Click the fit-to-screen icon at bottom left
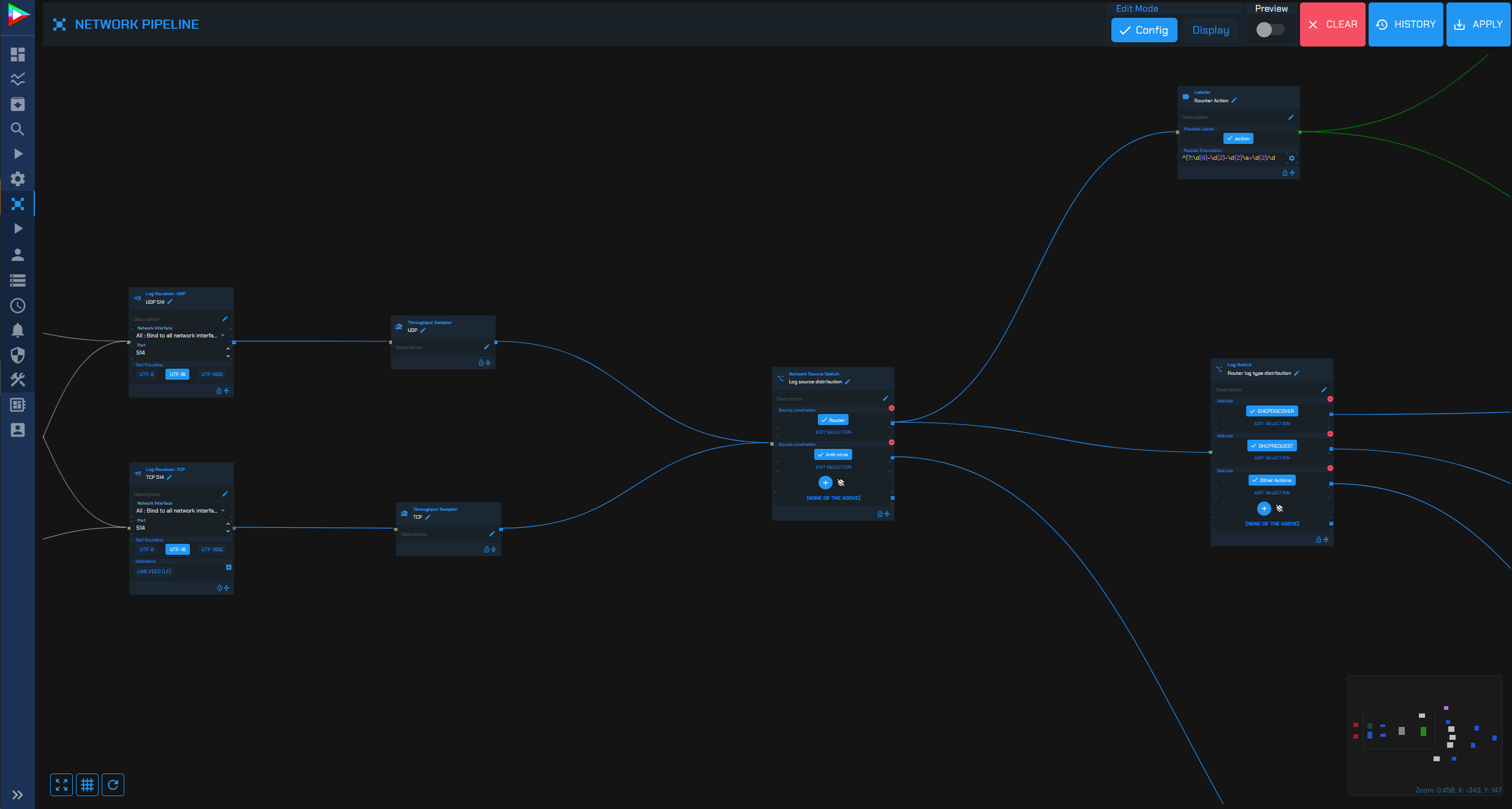The height and width of the screenshot is (809, 1512). coord(61,785)
